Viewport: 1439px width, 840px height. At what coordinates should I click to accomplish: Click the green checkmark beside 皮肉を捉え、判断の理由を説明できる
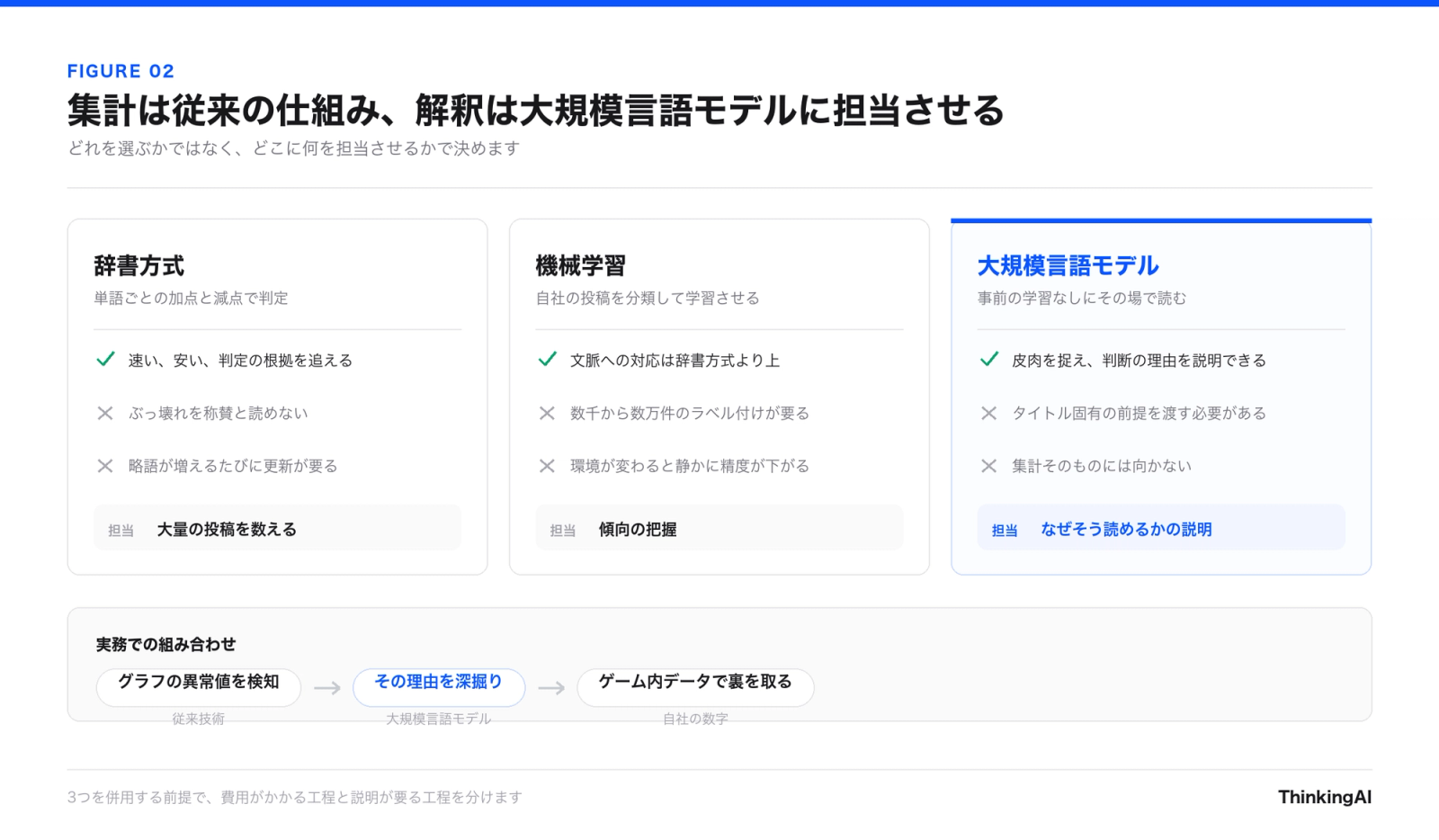[989, 360]
